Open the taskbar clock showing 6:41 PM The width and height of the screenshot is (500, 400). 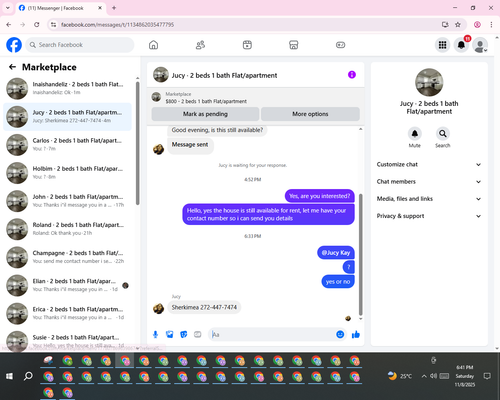point(465,376)
